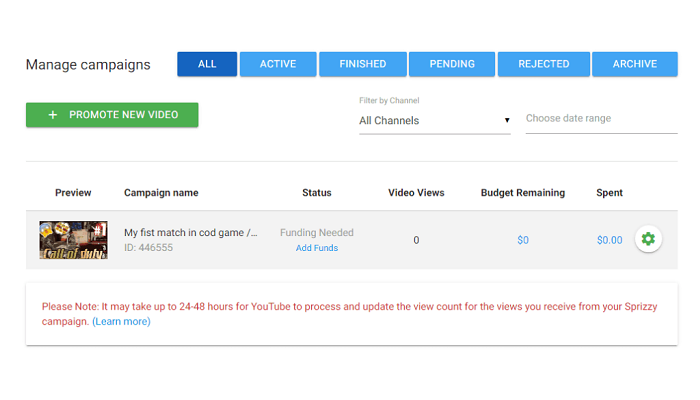Screen dimensions: 700x400
Task: Click the Campaign name column header
Action: (161, 193)
